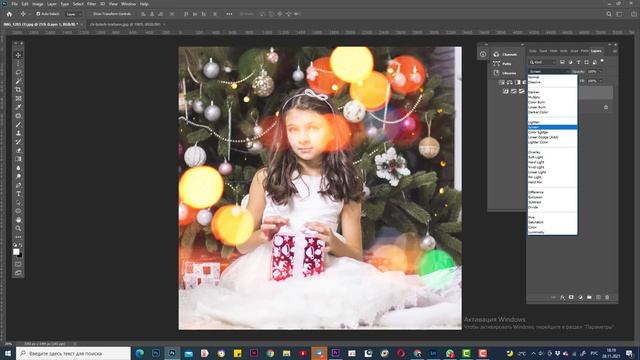Open Microsoft Edge from taskbar

pyautogui.click(x=140, y=353)
